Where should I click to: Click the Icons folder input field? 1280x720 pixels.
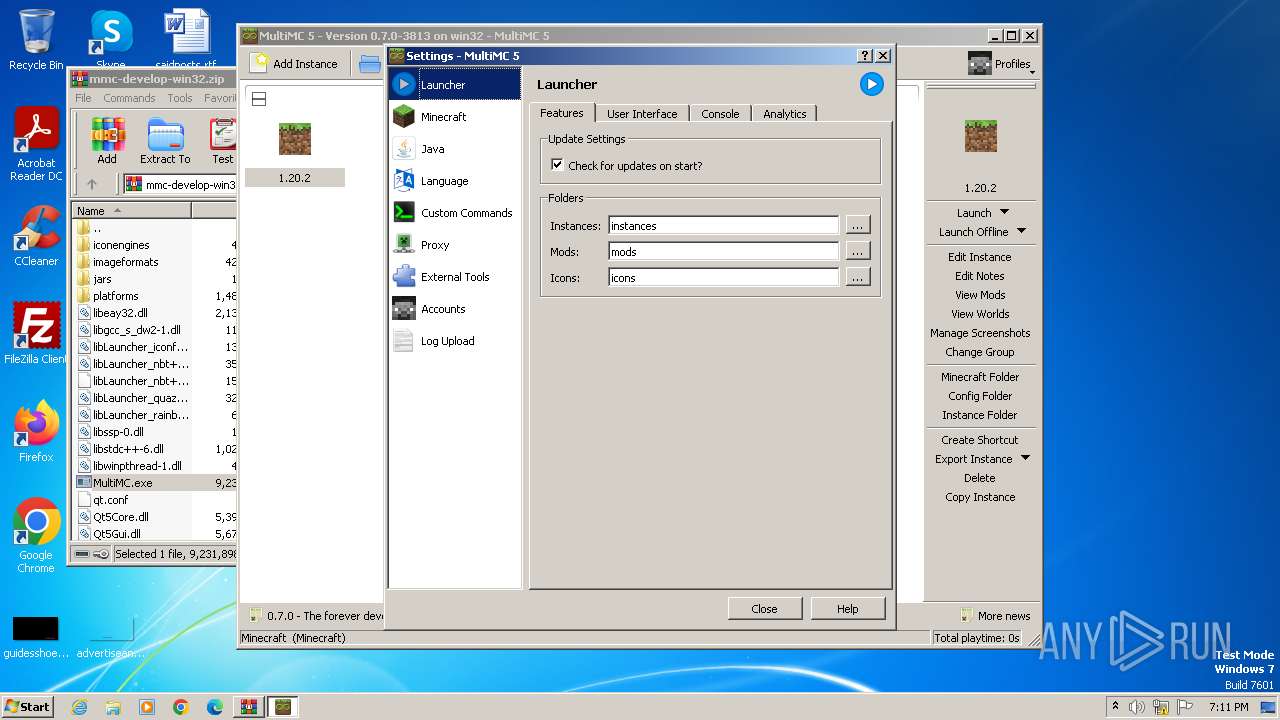click(724, 278)
